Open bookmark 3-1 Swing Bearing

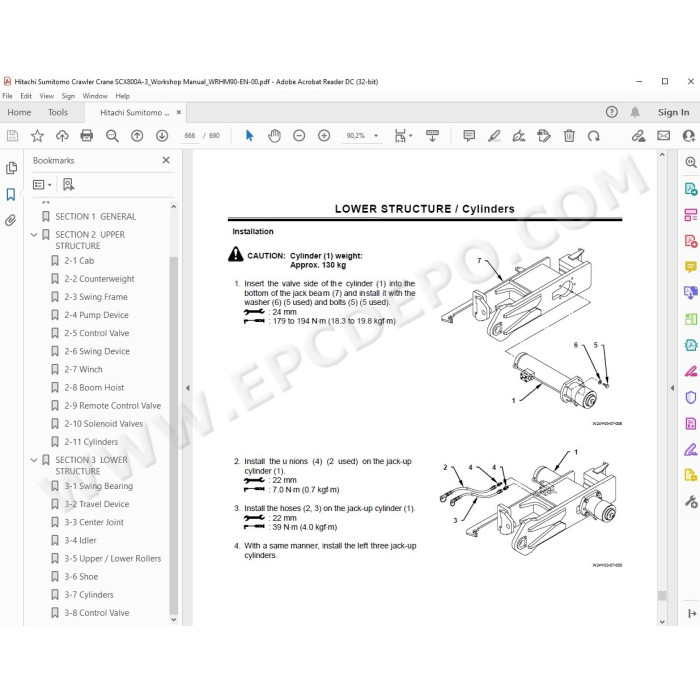(99, 486)
